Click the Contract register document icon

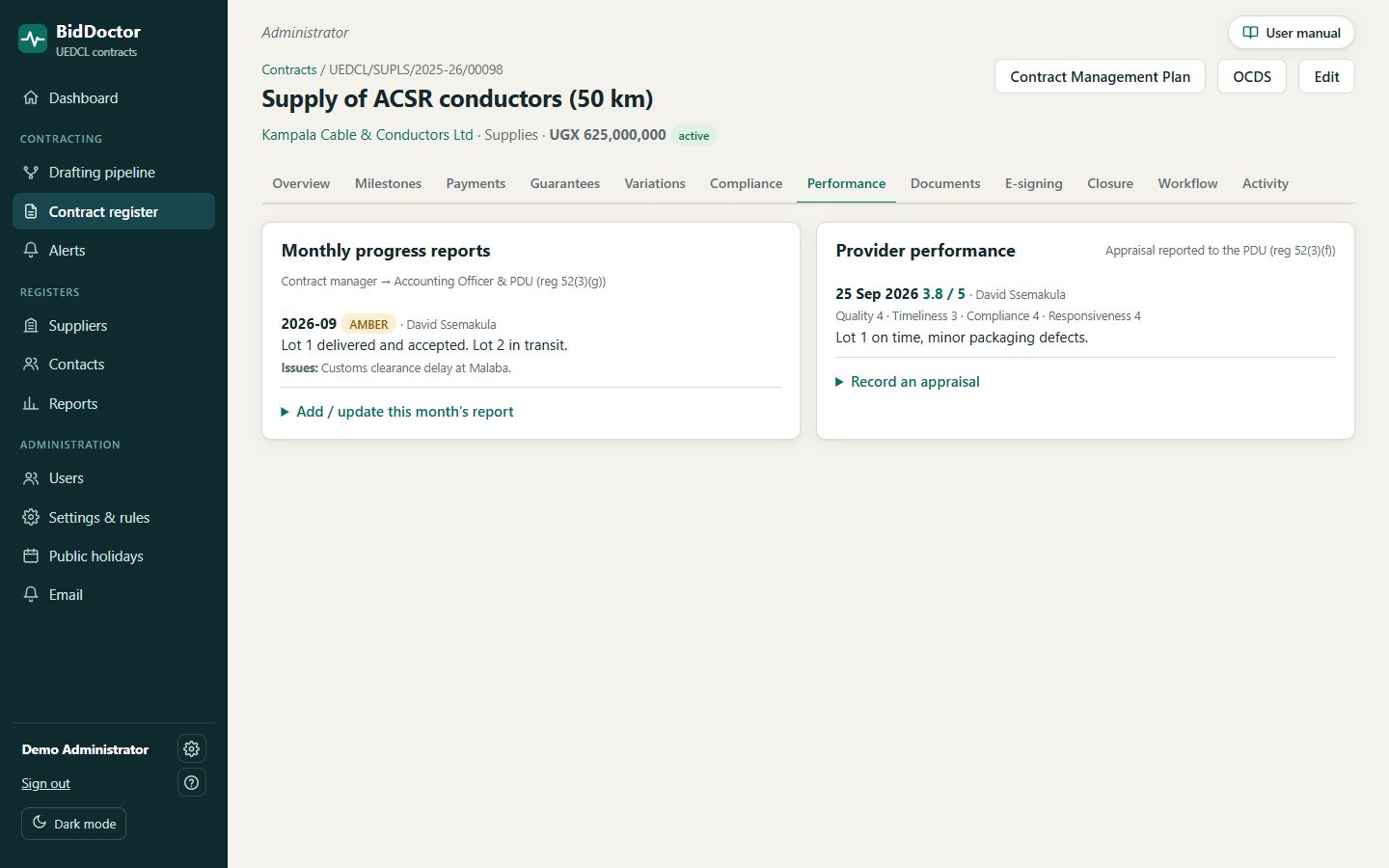31,211
